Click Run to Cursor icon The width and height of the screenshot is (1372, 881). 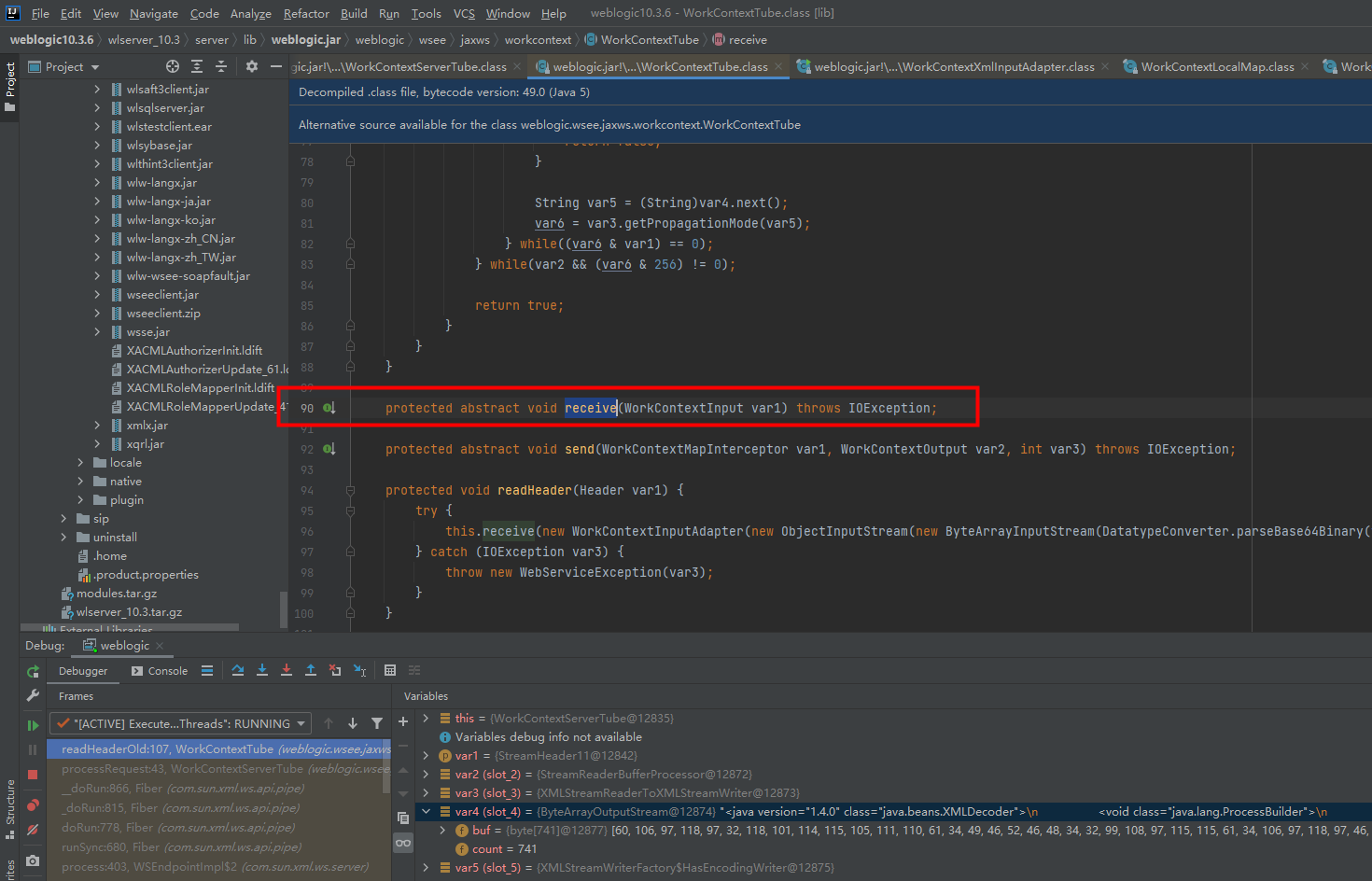coord(359,671)
